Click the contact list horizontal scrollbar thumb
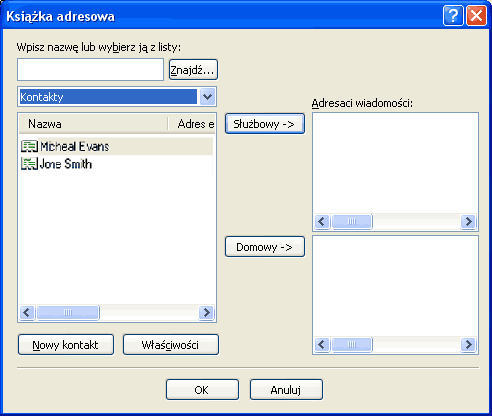The image size is (492, 416). 68,313
